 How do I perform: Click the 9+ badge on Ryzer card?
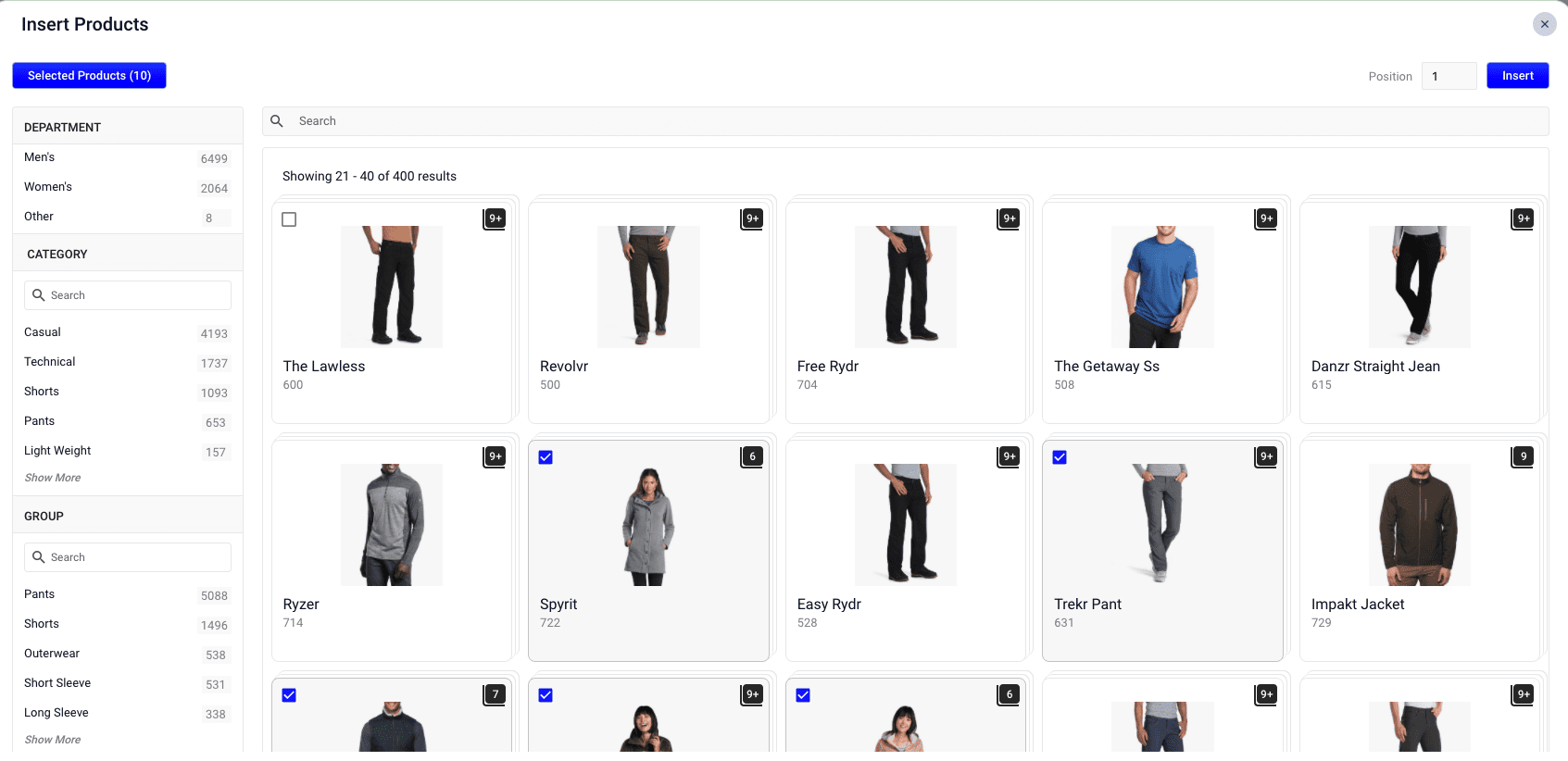click(495, 456)
